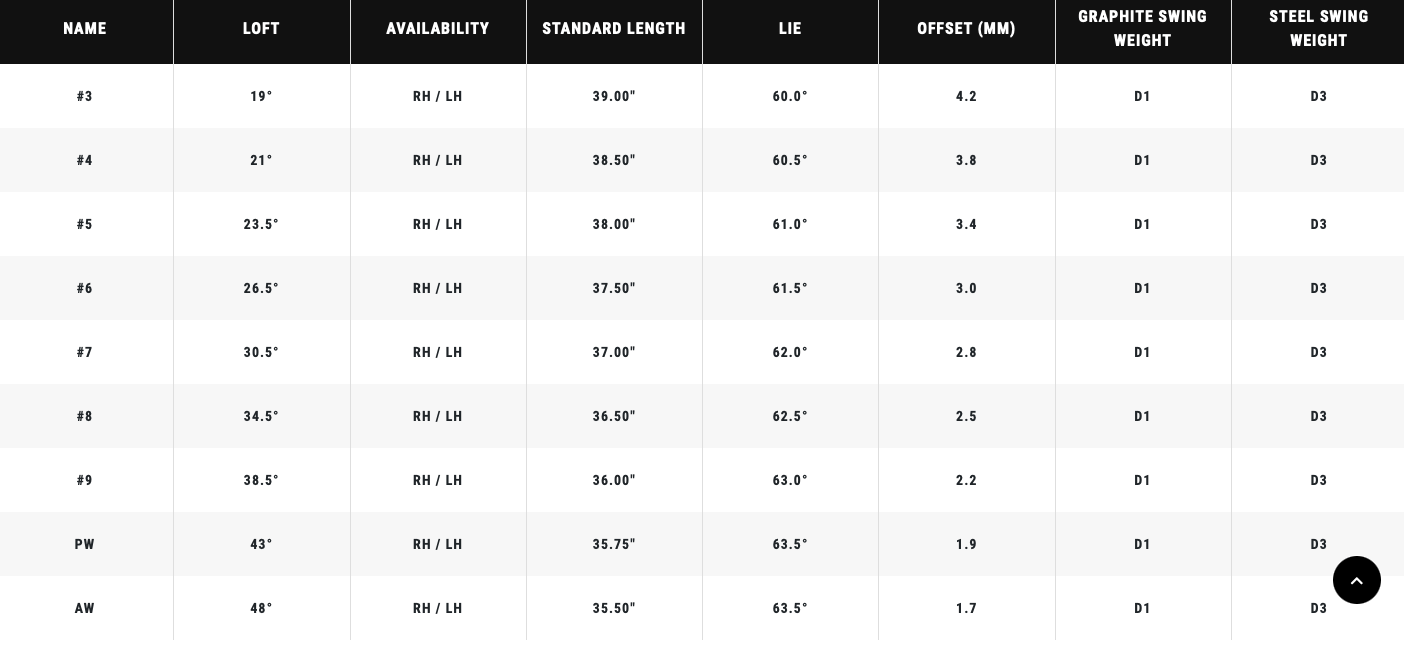Select the PW row name cell
The width and height of the screenshot is (1404, 645).
point(85,545)
